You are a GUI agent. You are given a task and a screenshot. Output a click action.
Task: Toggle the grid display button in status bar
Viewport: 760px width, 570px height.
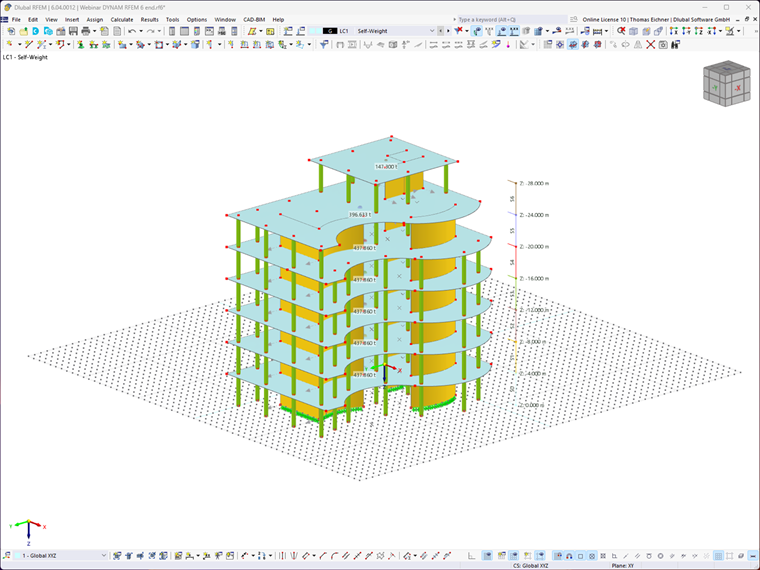point(718,556)
